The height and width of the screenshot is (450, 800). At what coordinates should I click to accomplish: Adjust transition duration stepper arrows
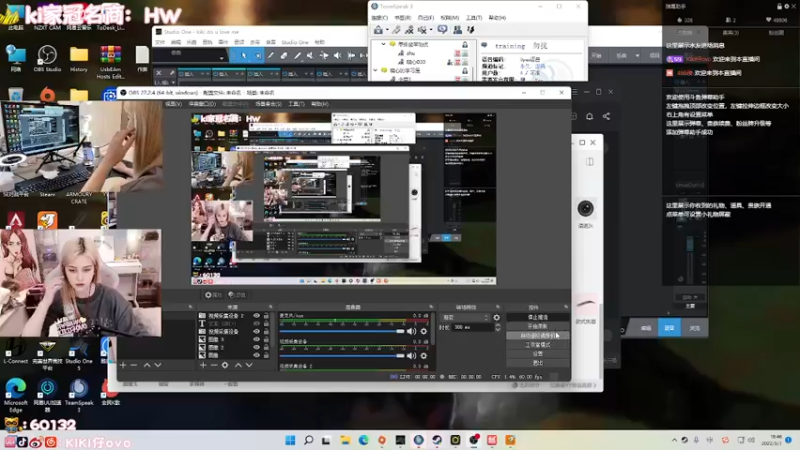(x=497, y=327)
